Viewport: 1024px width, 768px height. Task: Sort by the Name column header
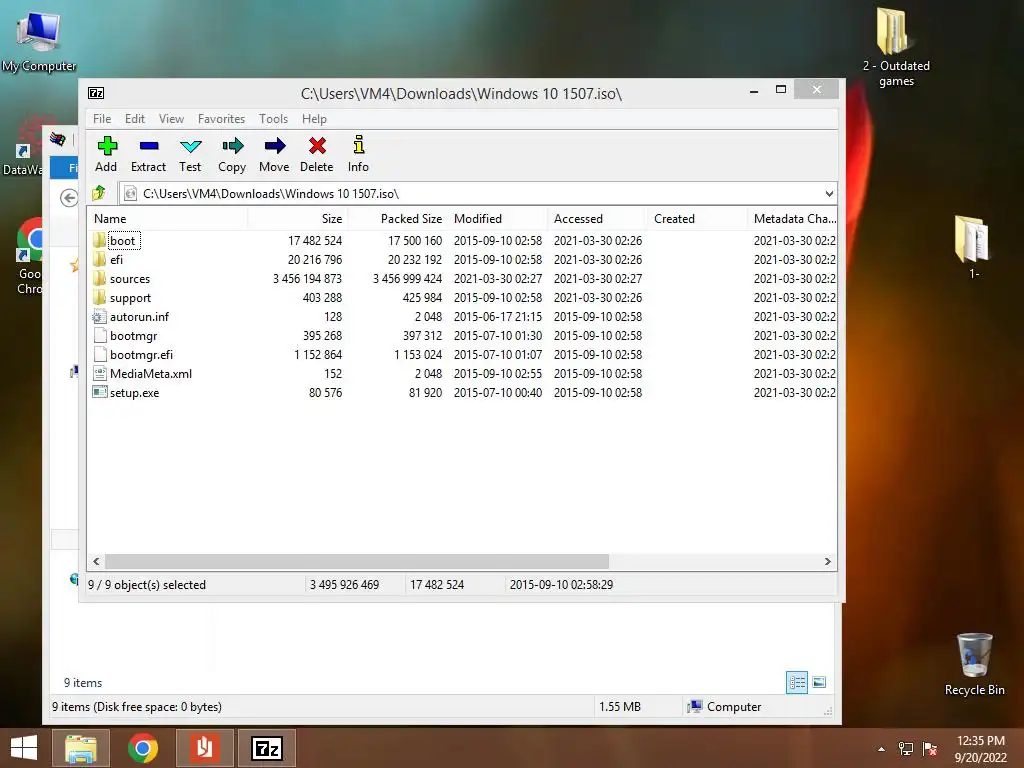pyautogui.click(x=167, y=219)
